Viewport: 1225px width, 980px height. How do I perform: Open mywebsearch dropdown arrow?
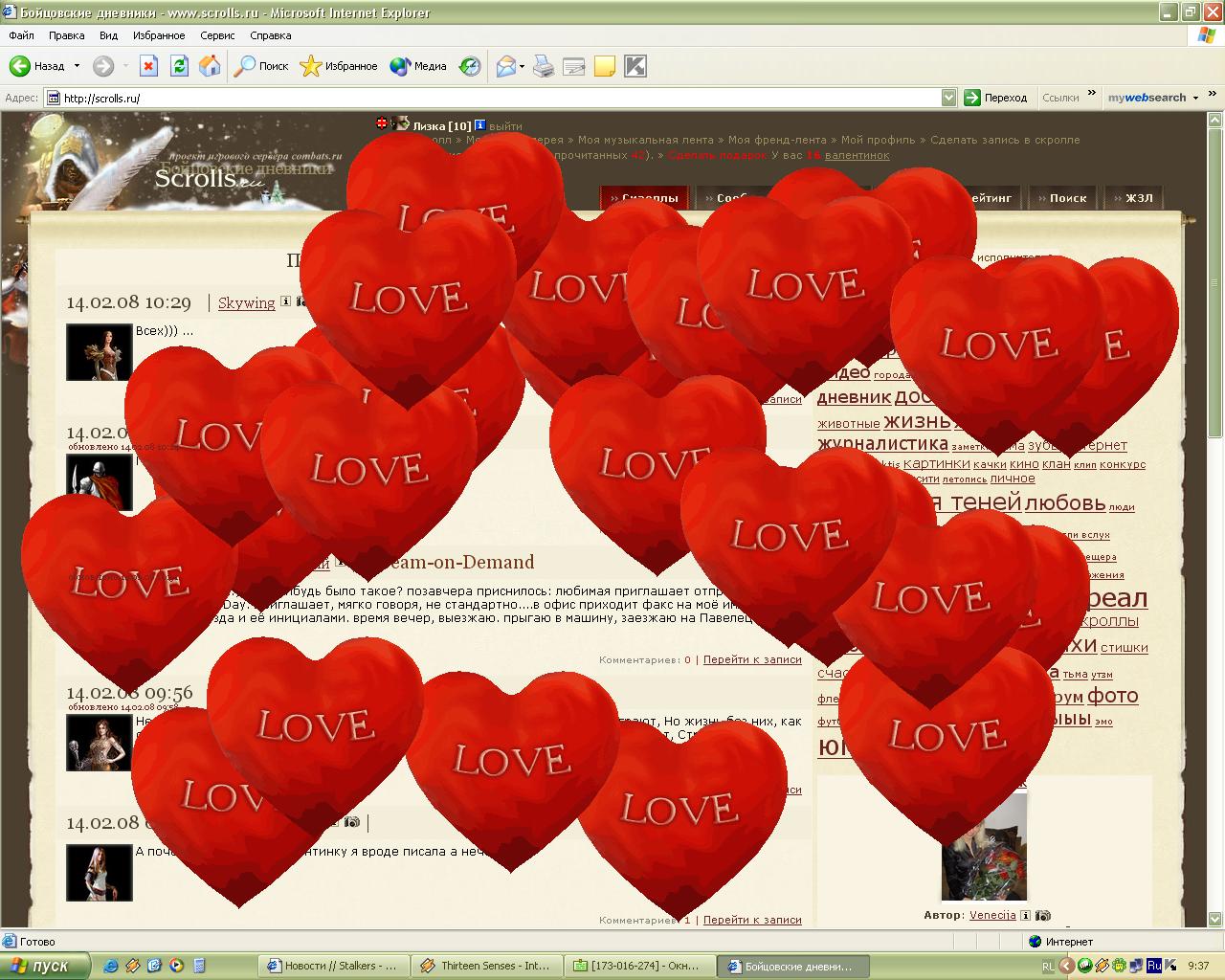tap(1196, 98)
